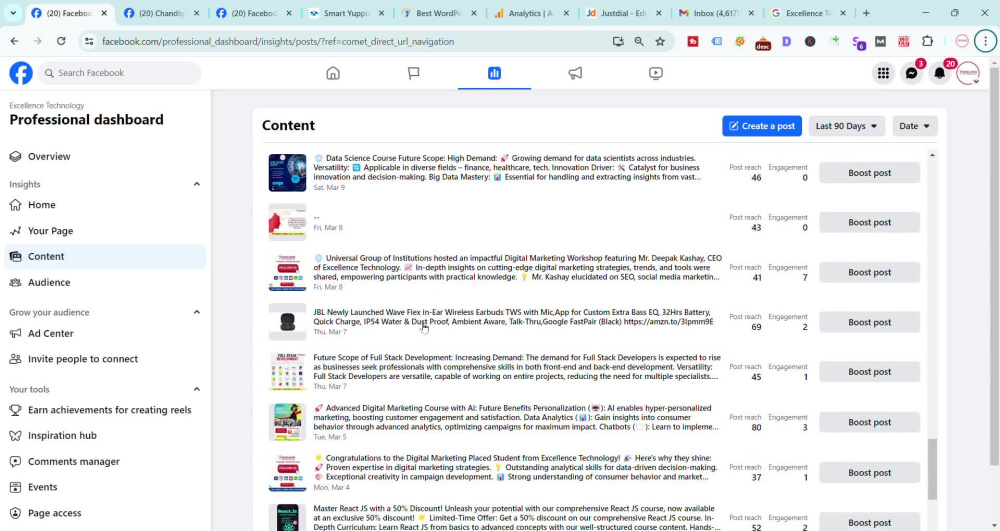Click in the Search Facebook field

tap(120, 73)
